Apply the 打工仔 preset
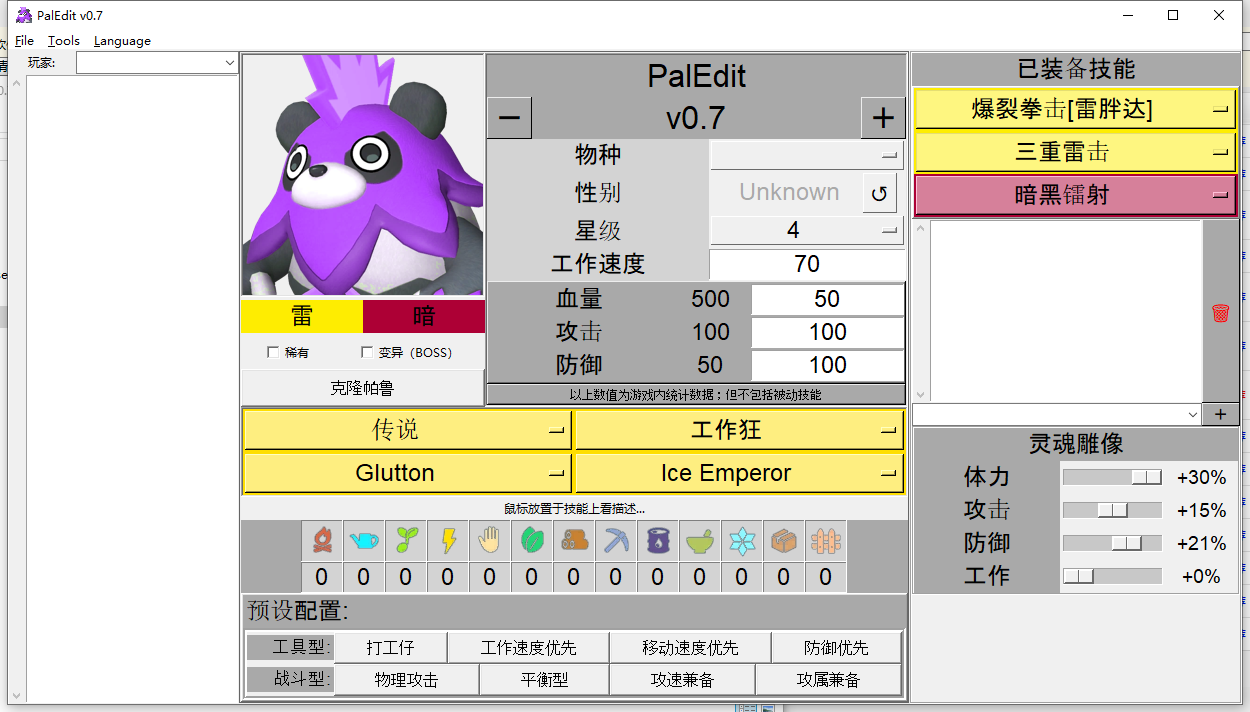The image size is (1250, 712). (x=390, y=648)
